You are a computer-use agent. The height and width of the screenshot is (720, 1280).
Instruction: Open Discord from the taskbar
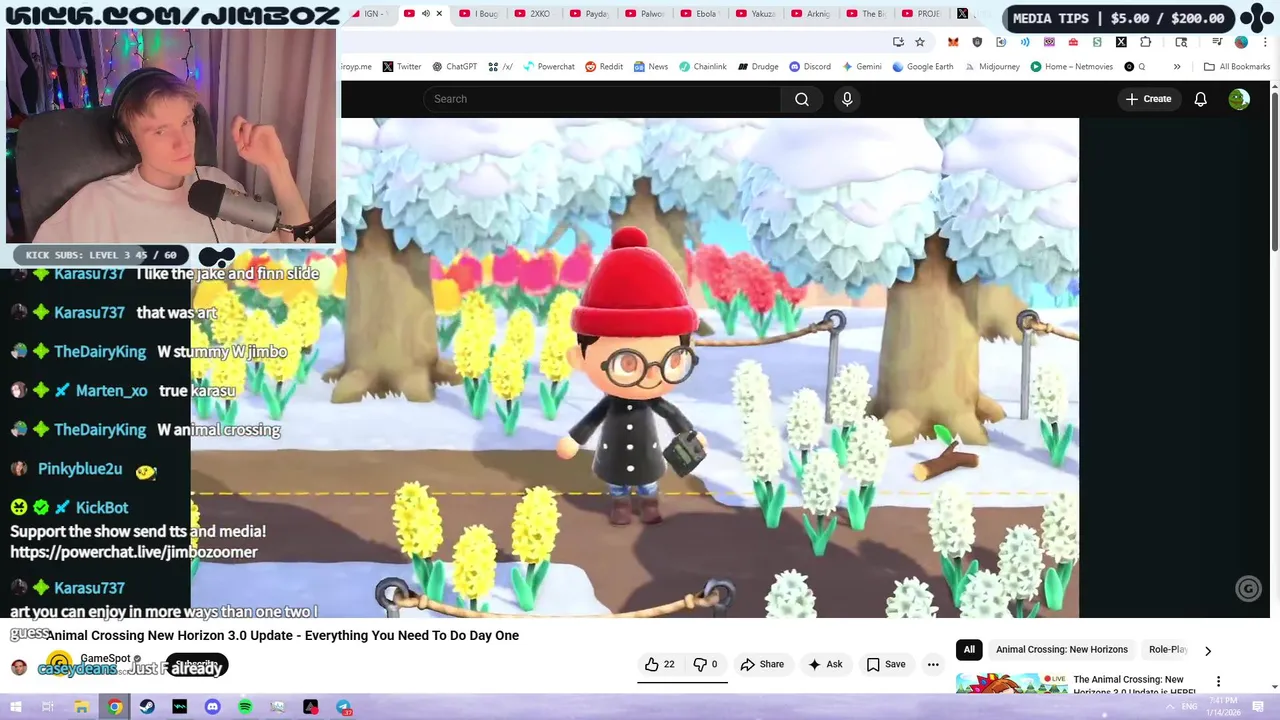212,707
